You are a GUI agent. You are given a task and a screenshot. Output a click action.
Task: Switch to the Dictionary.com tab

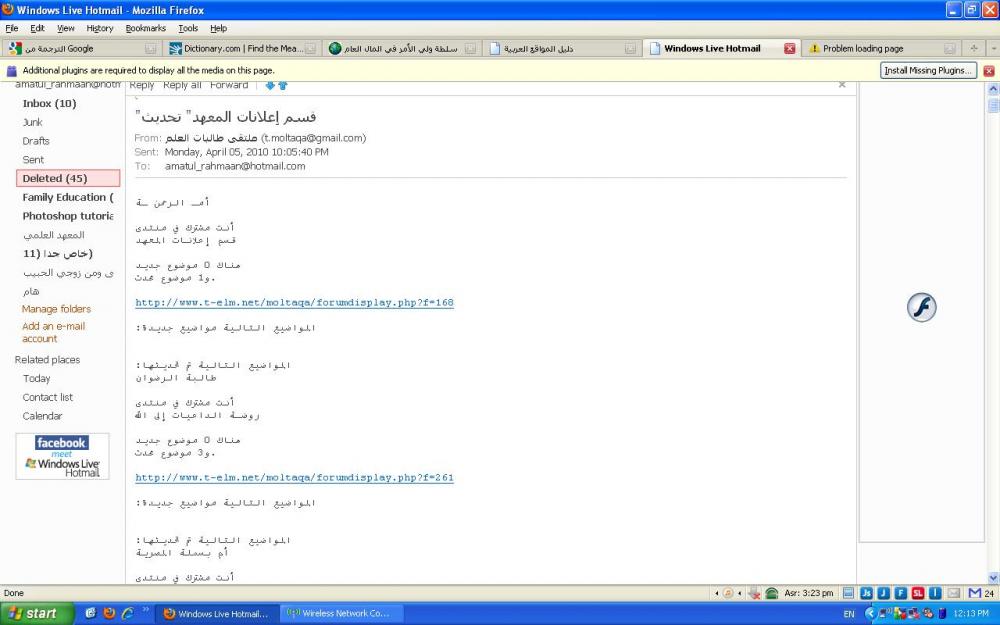coord(242,48)
